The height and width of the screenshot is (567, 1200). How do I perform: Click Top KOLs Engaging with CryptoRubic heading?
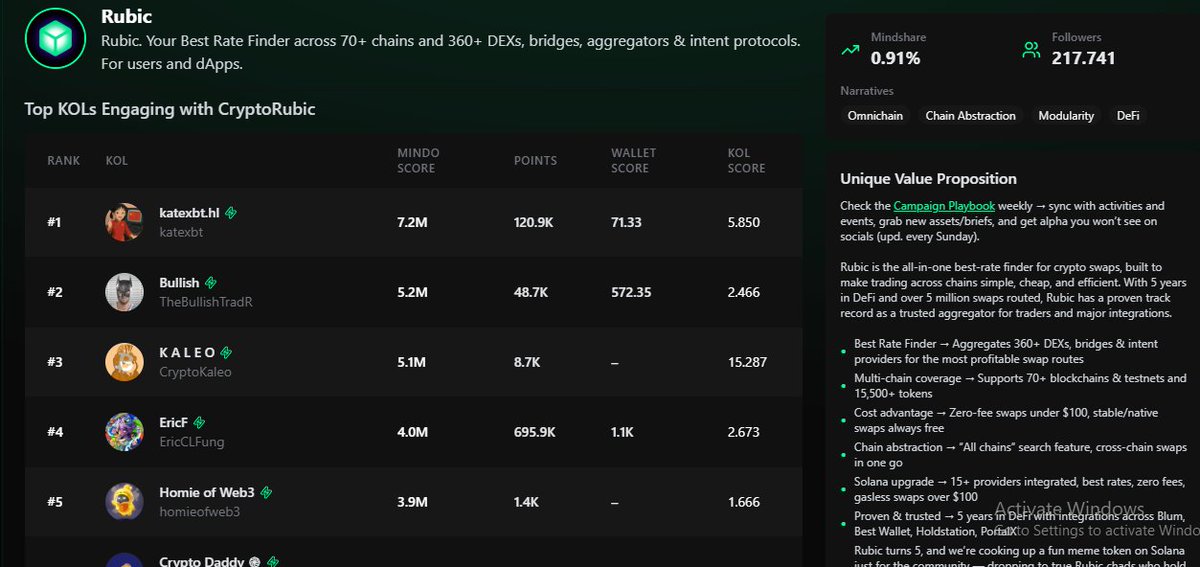point(170,109)
